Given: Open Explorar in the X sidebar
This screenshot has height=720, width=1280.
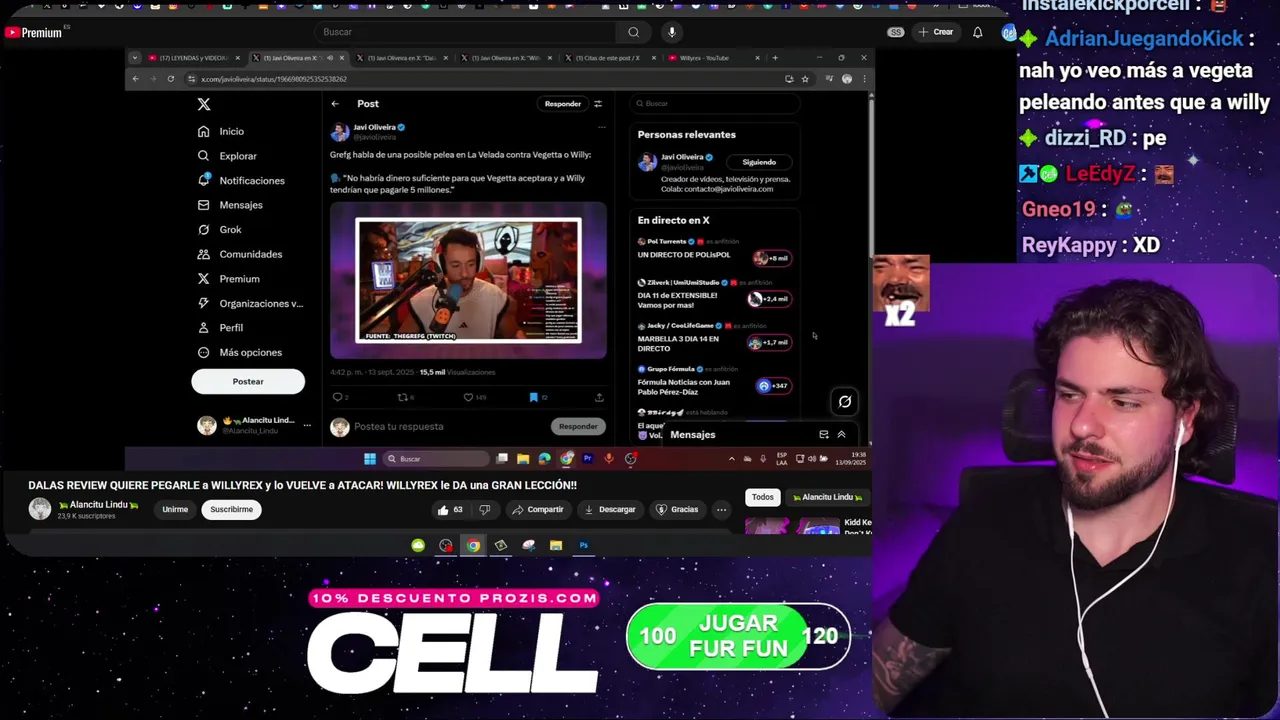Looking at the screenshot, I should (x=227, y=156).
